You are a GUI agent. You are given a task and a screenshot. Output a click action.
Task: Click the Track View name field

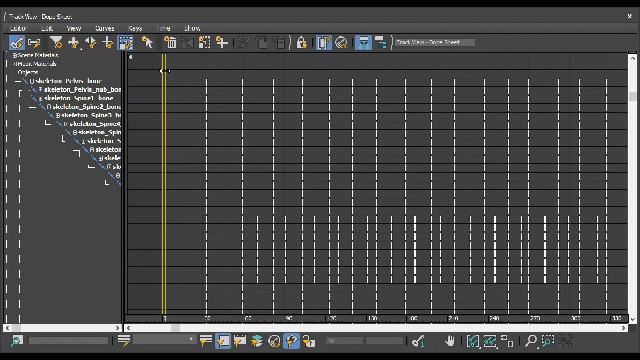tap(435, 42)
